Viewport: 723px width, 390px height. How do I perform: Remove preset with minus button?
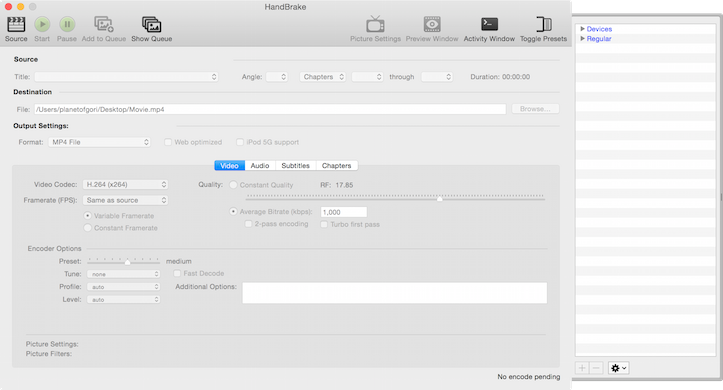tap(596, 368)
